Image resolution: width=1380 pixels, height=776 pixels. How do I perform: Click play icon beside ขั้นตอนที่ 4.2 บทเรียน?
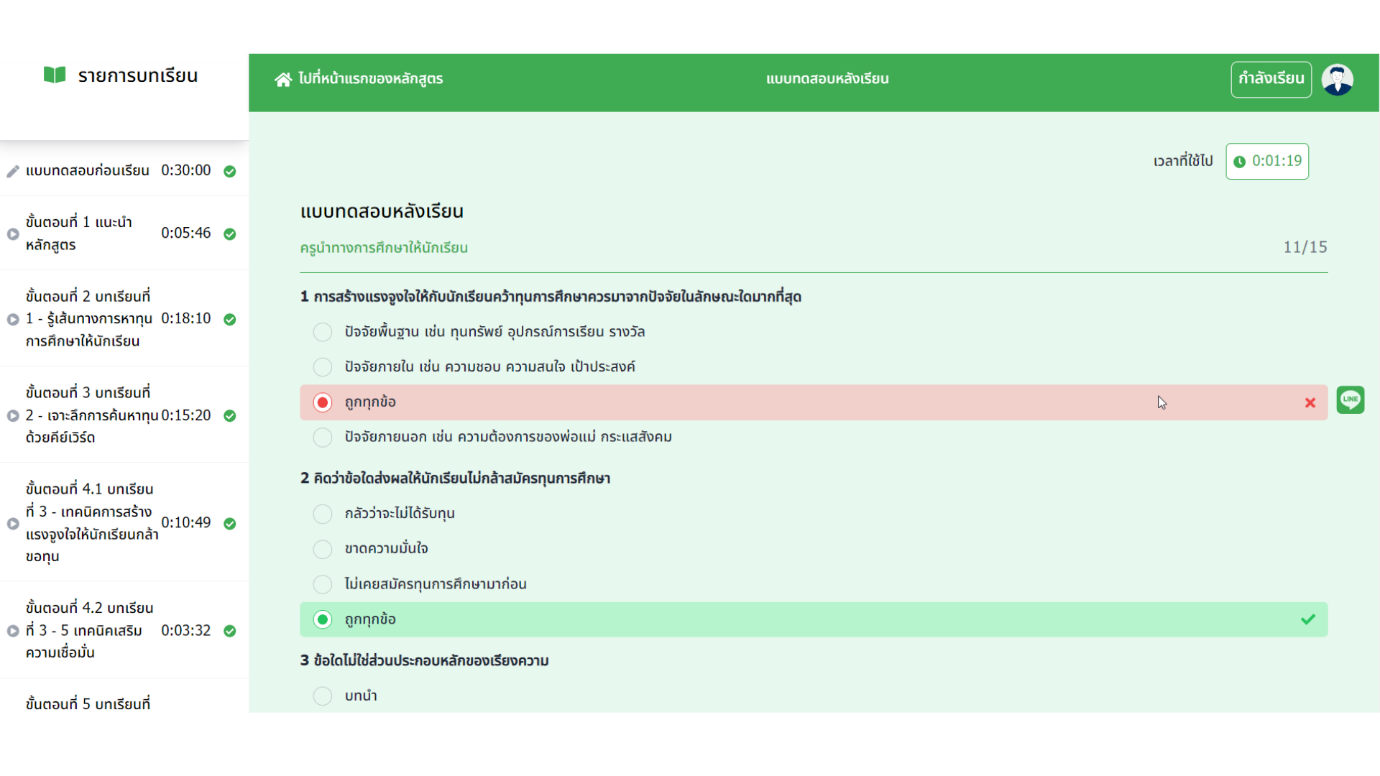pyautogui.click(x=13, y=631)
